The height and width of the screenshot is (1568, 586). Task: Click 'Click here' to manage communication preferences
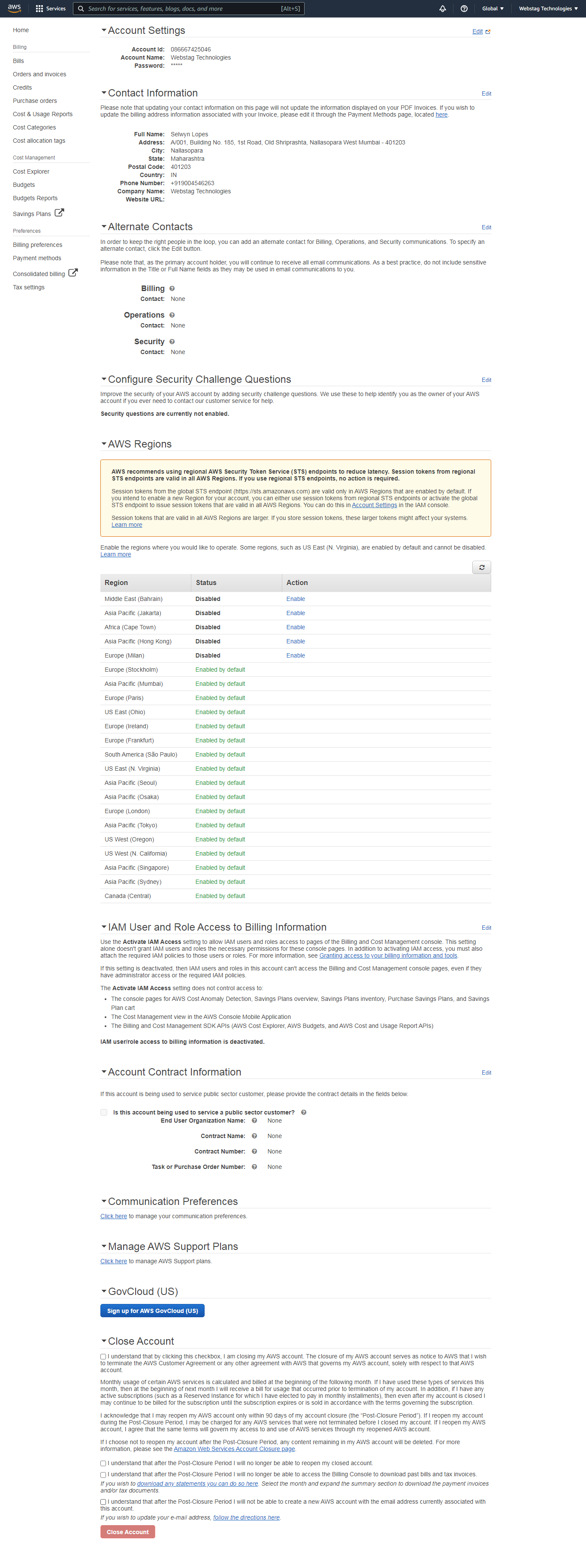[114, 1216]
